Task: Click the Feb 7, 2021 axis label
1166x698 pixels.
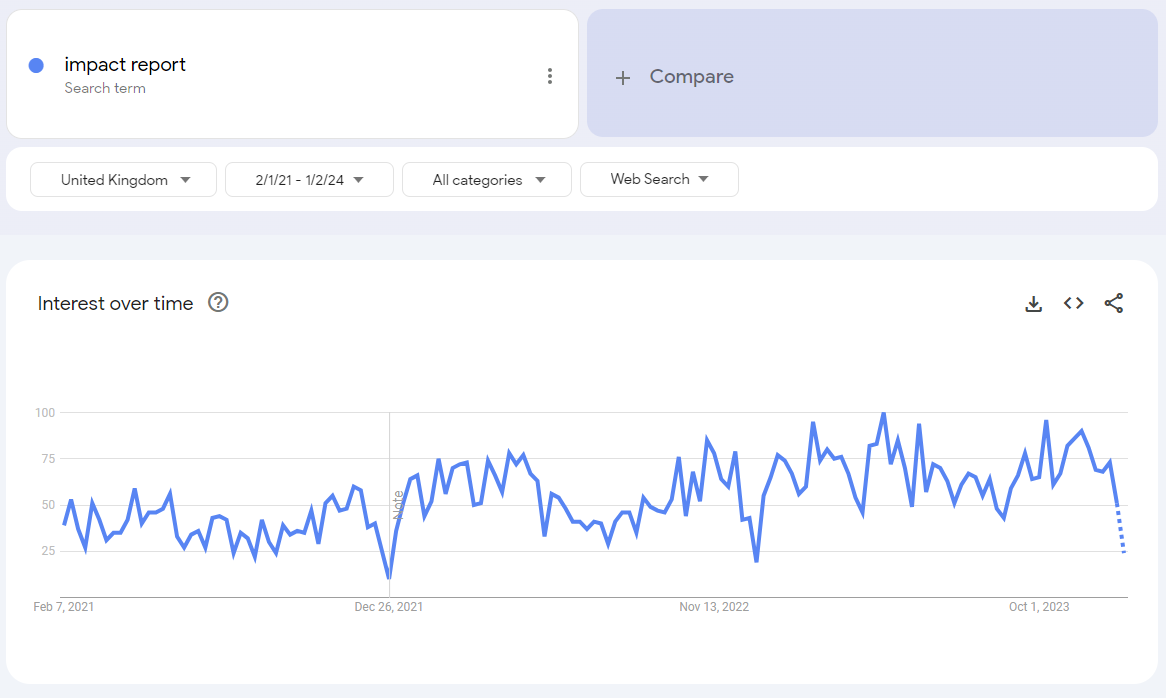Action: tap(64, 607)
